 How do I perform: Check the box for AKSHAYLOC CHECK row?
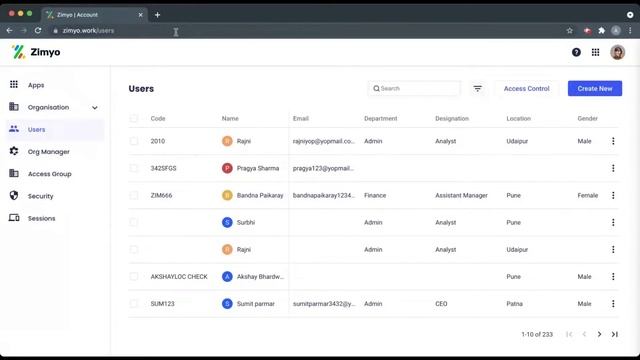coord(134,277)
